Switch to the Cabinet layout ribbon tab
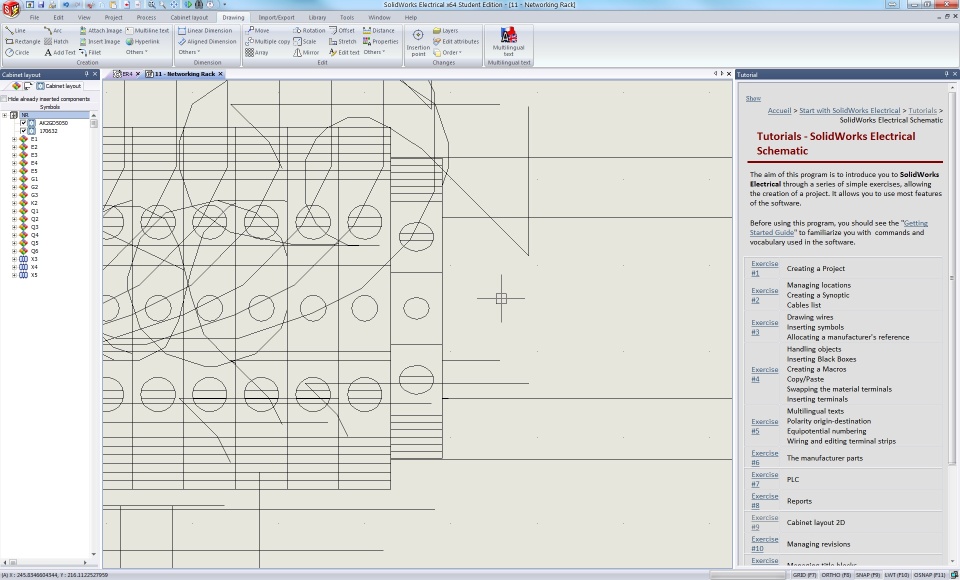 point(189,18)
